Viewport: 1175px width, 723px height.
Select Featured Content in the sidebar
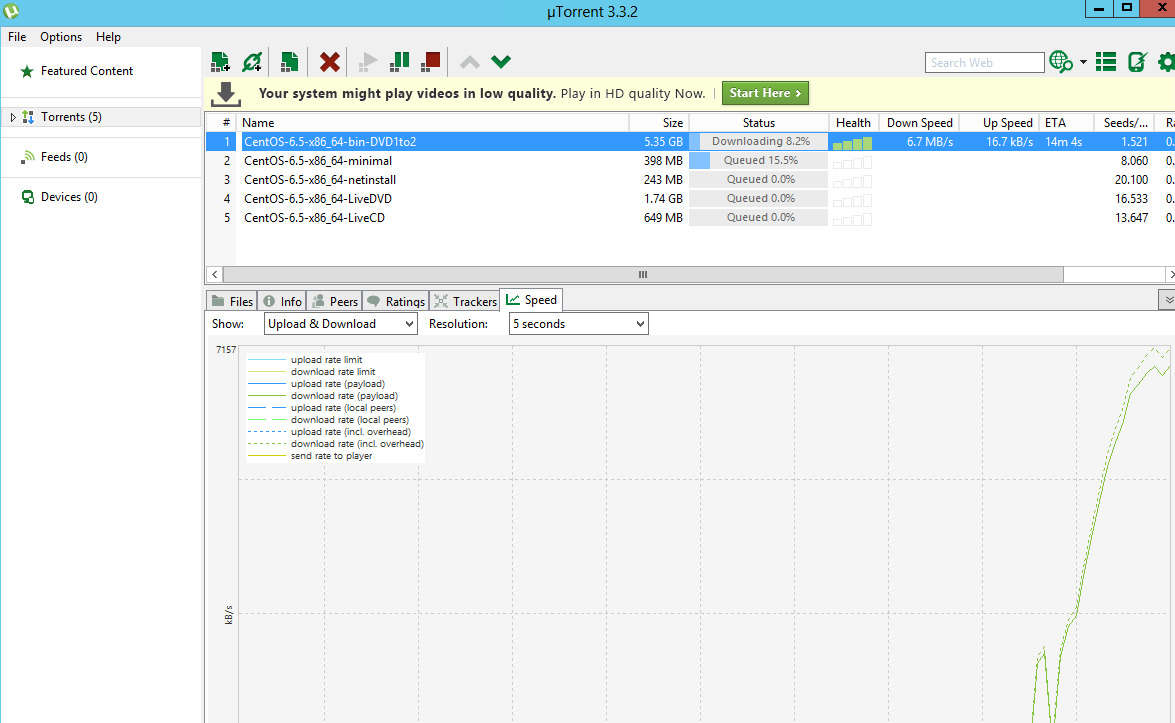(x=87, y=70)
